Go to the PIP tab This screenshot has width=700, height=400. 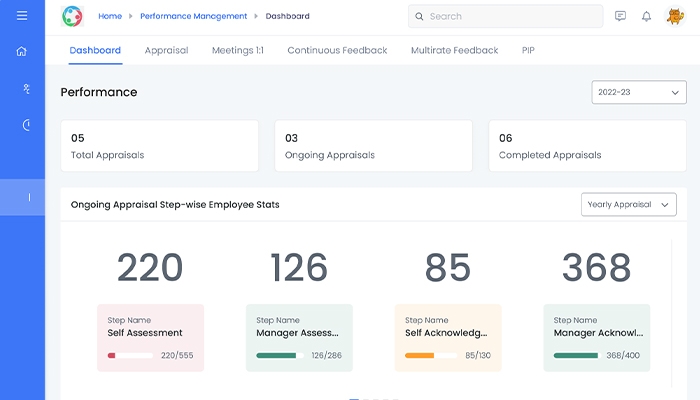click(528, 50)
